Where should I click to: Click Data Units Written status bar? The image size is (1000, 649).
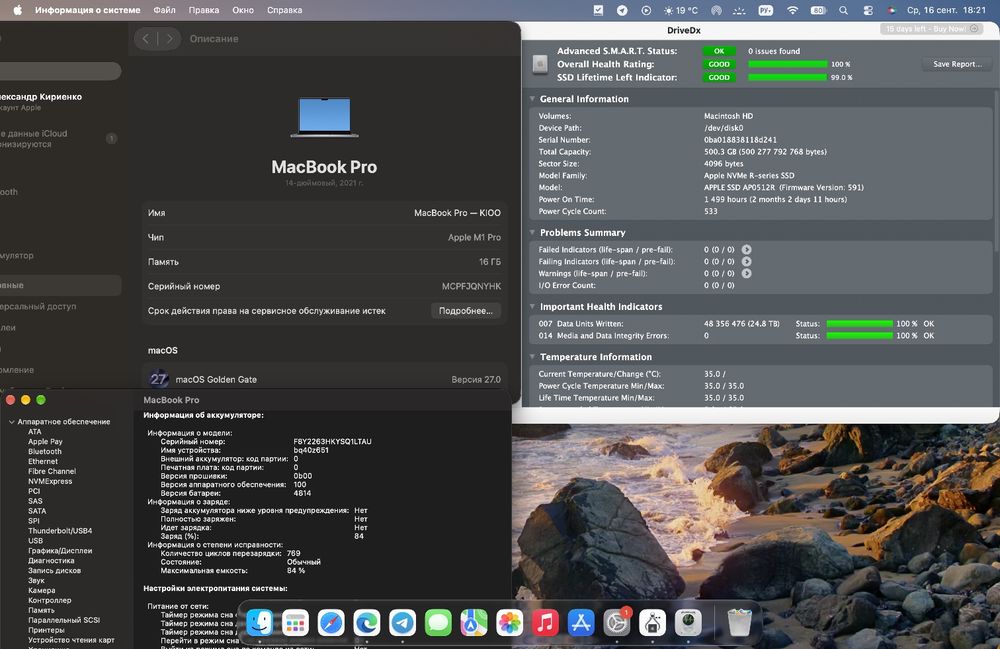859,324
